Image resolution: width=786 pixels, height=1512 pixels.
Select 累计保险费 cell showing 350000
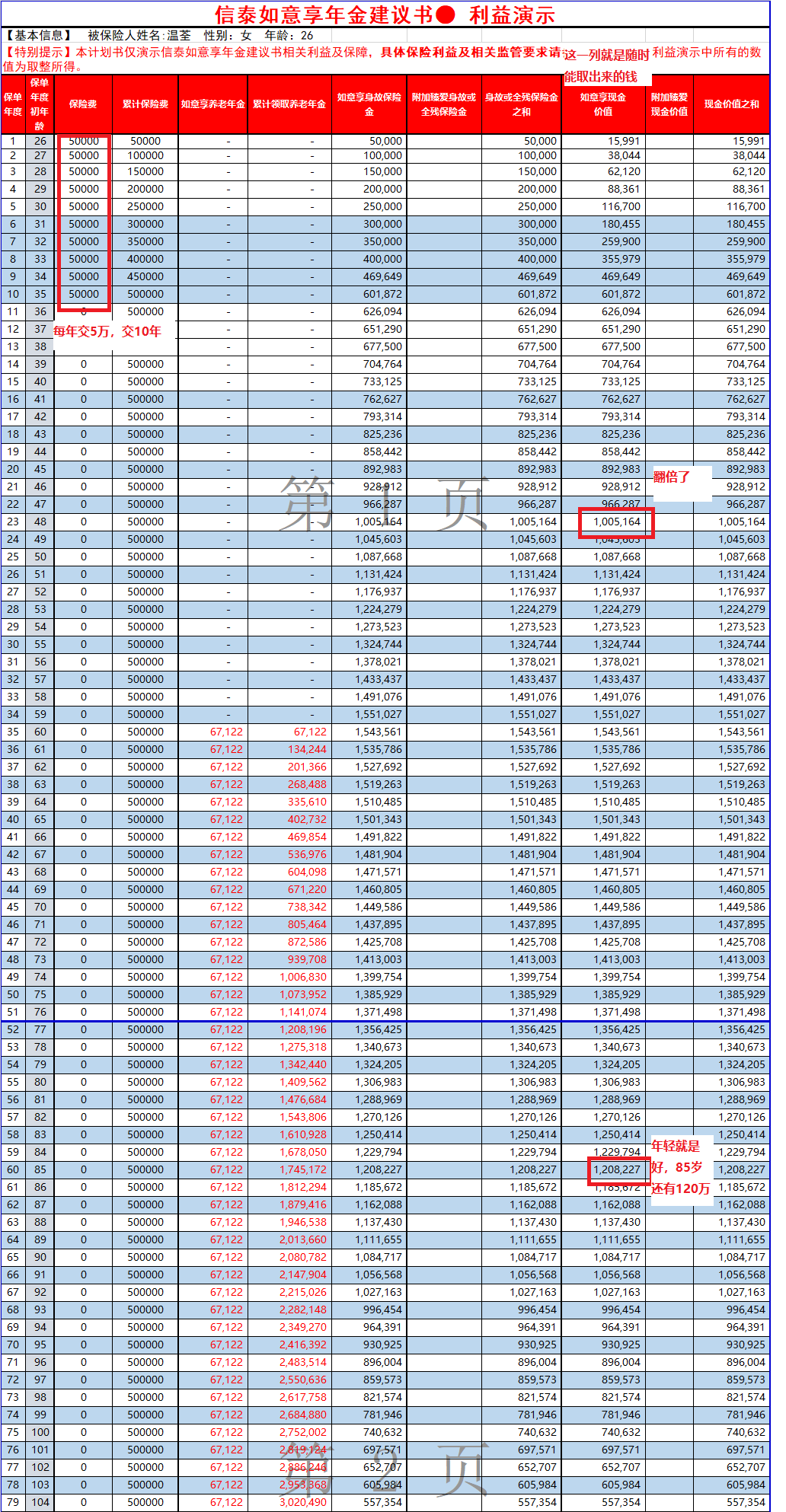click(x=145, y=241)
